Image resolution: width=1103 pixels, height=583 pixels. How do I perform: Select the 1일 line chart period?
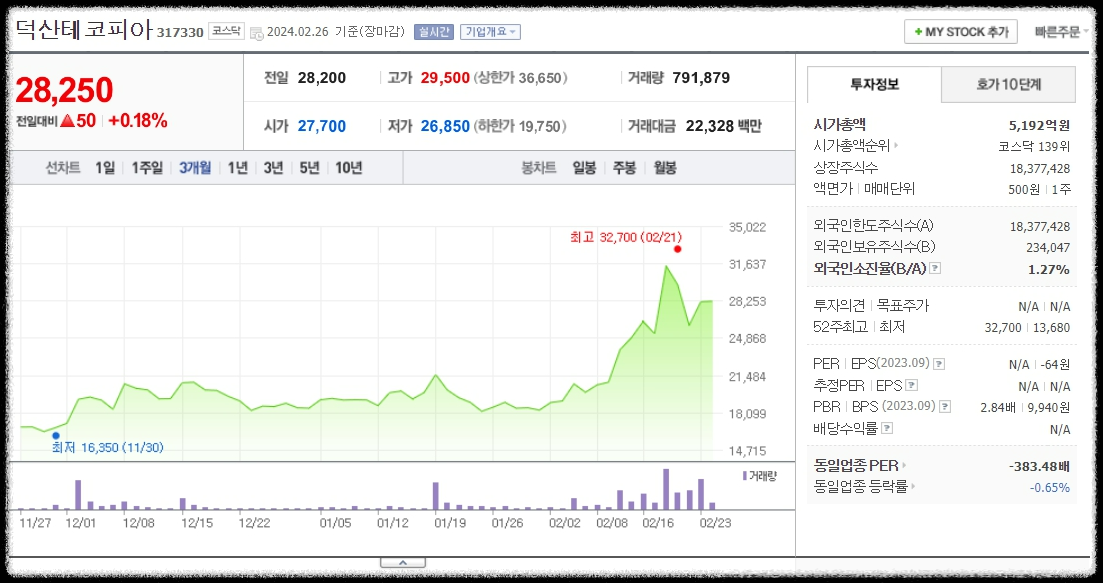click(105, 168)
